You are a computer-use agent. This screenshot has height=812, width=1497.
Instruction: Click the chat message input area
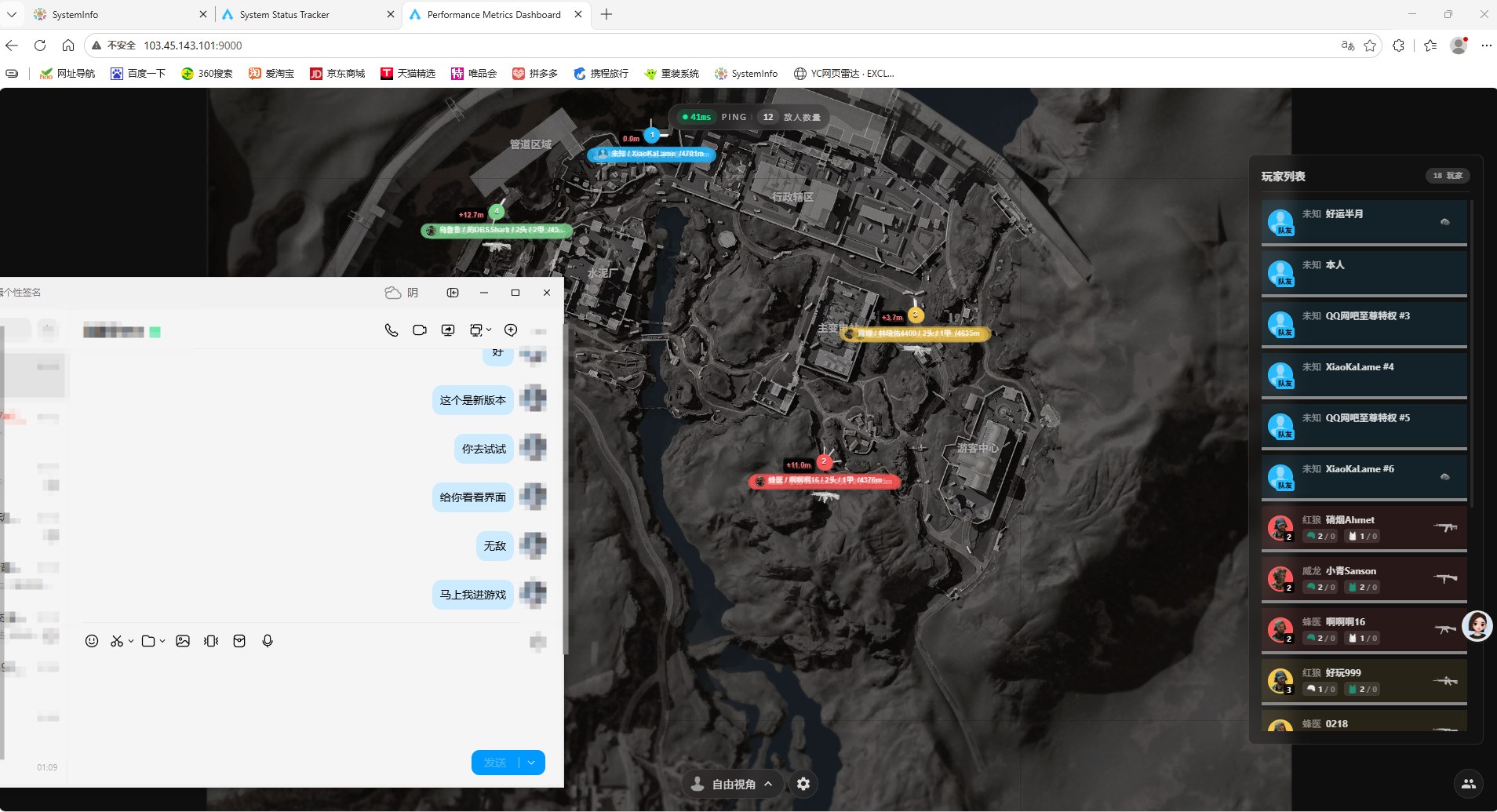click(x=314, y=698)
